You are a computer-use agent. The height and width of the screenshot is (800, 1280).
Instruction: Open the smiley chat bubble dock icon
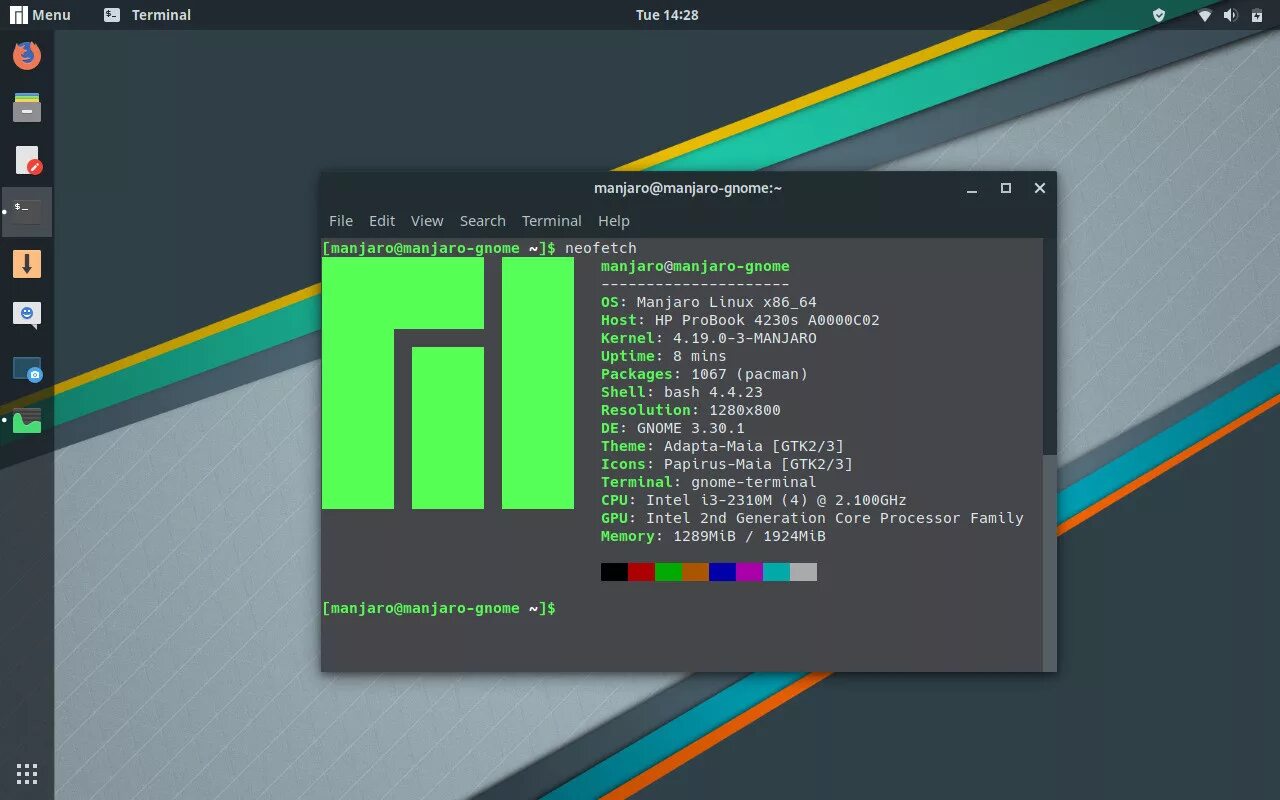tap(27, 315)
